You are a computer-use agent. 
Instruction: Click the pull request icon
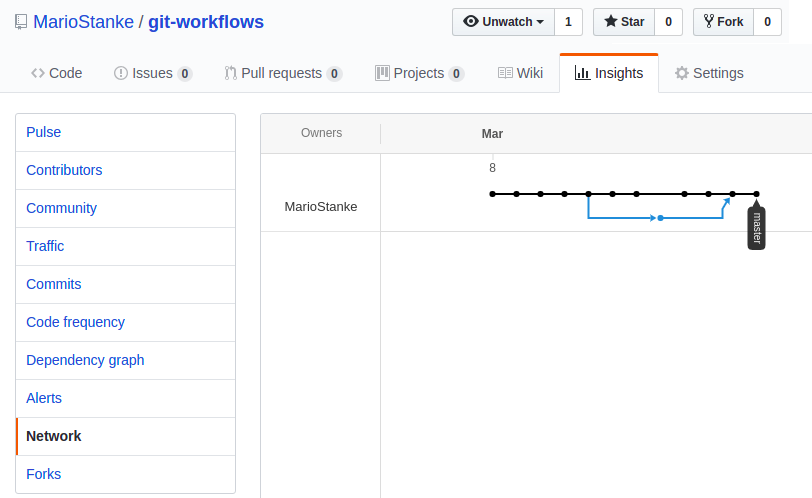[x=230, y=73]
